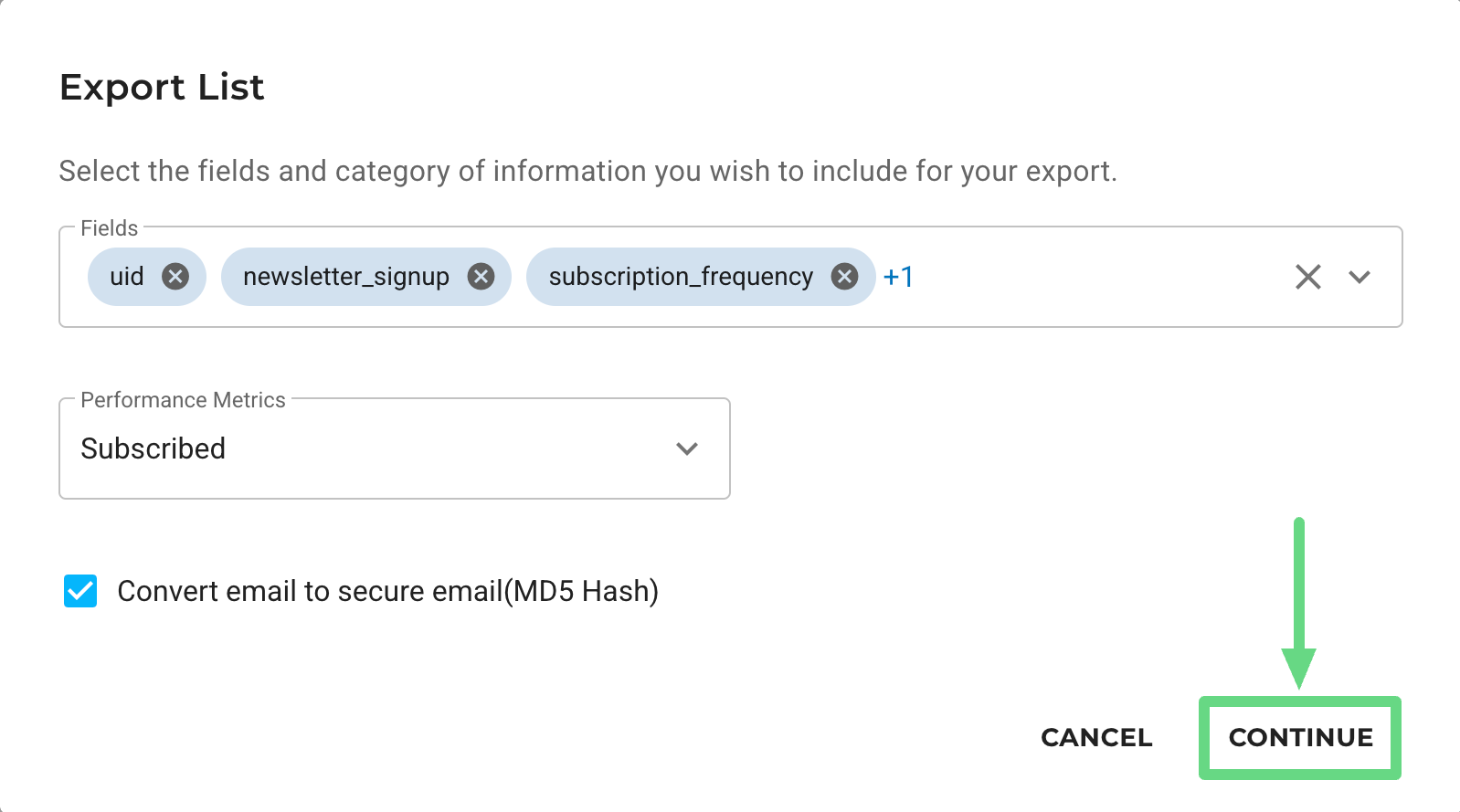The image size is (1460, 812).
Task: Click the "Export List" dialog heading
Action: (x=162, y=88)
